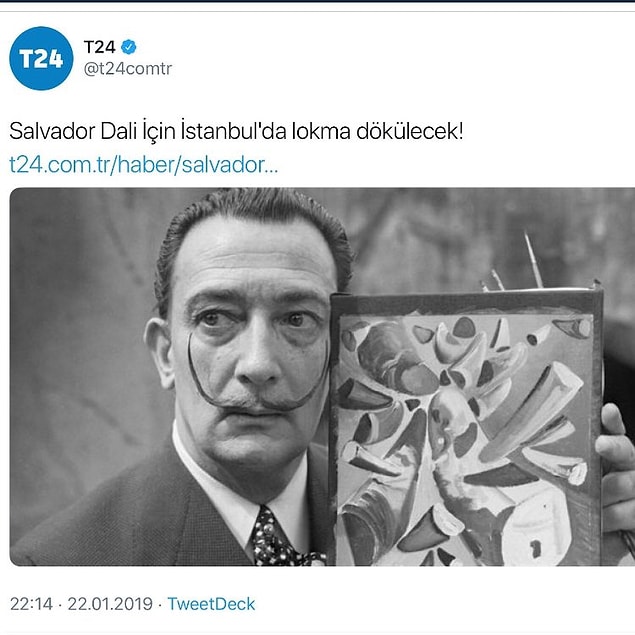
Task: Click the polka-dot tie in the photo
Action: point(279,539)
